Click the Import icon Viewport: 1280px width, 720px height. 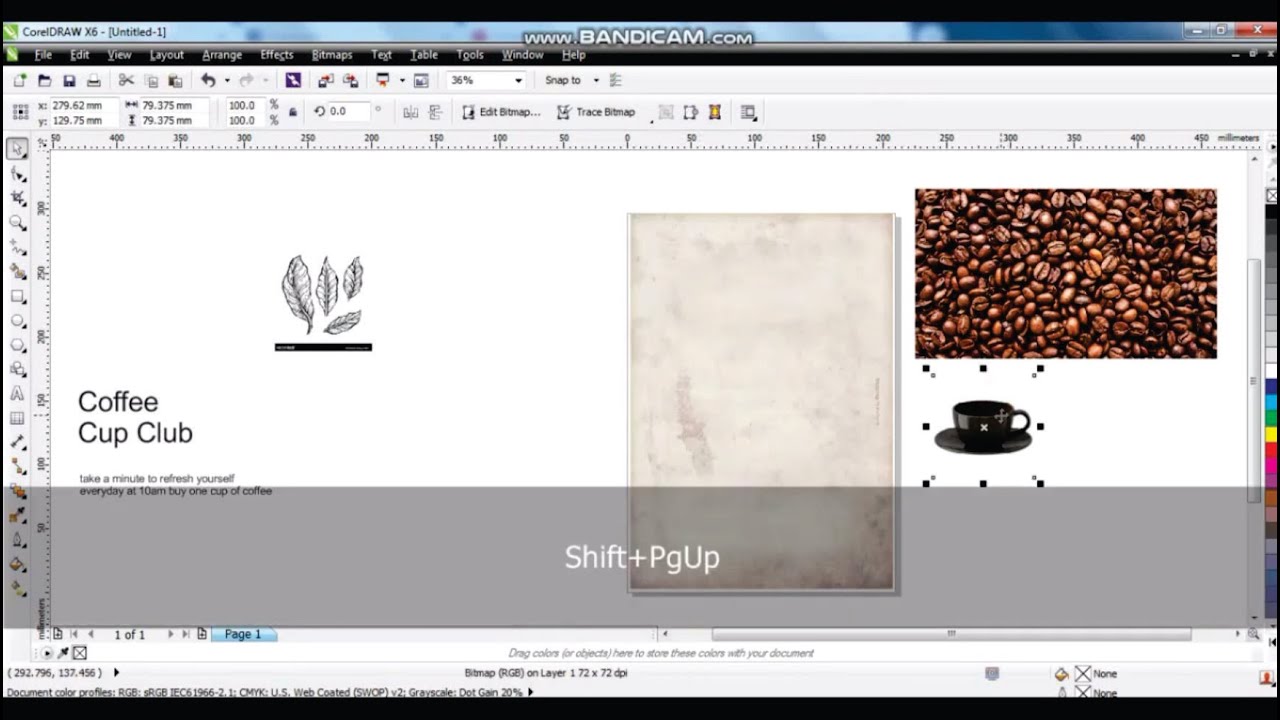(x=325, y=80)
